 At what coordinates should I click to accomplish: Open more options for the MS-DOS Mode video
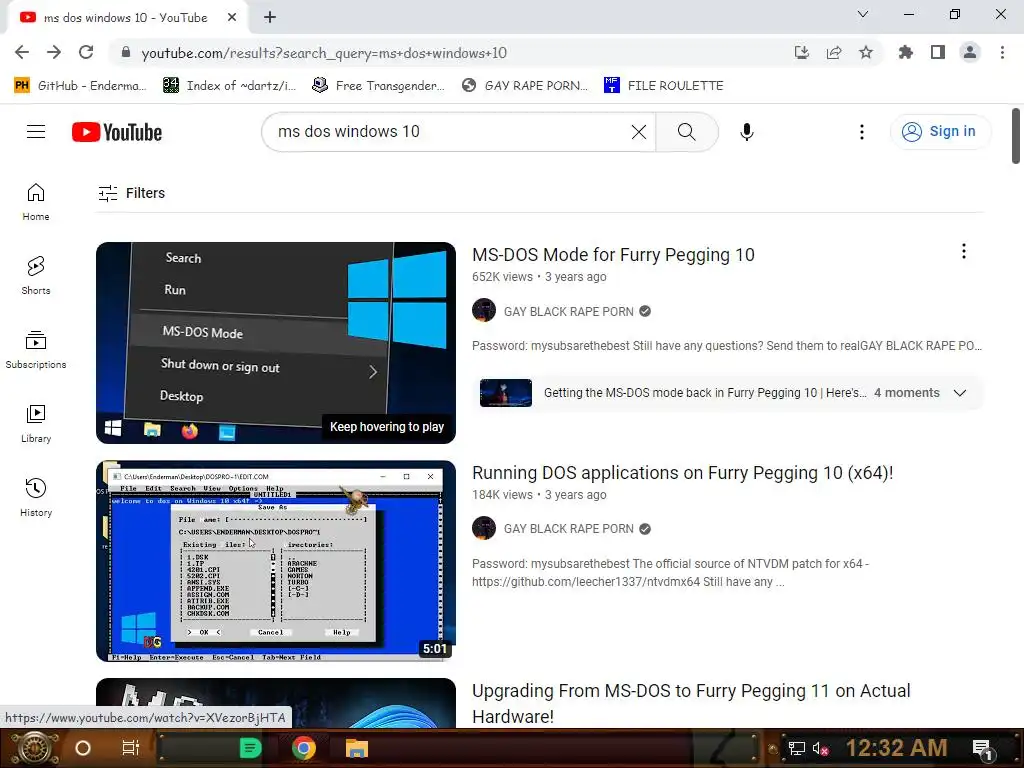(963, 251)
